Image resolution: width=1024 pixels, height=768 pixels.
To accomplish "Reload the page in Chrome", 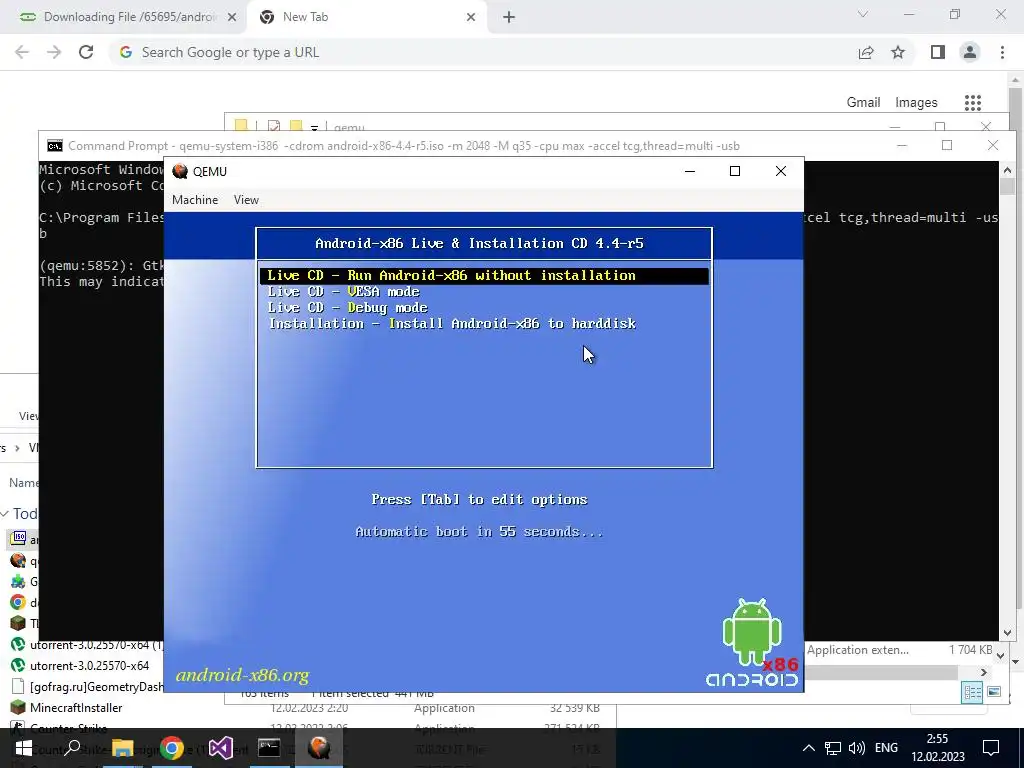I will [x=86, y=52].
